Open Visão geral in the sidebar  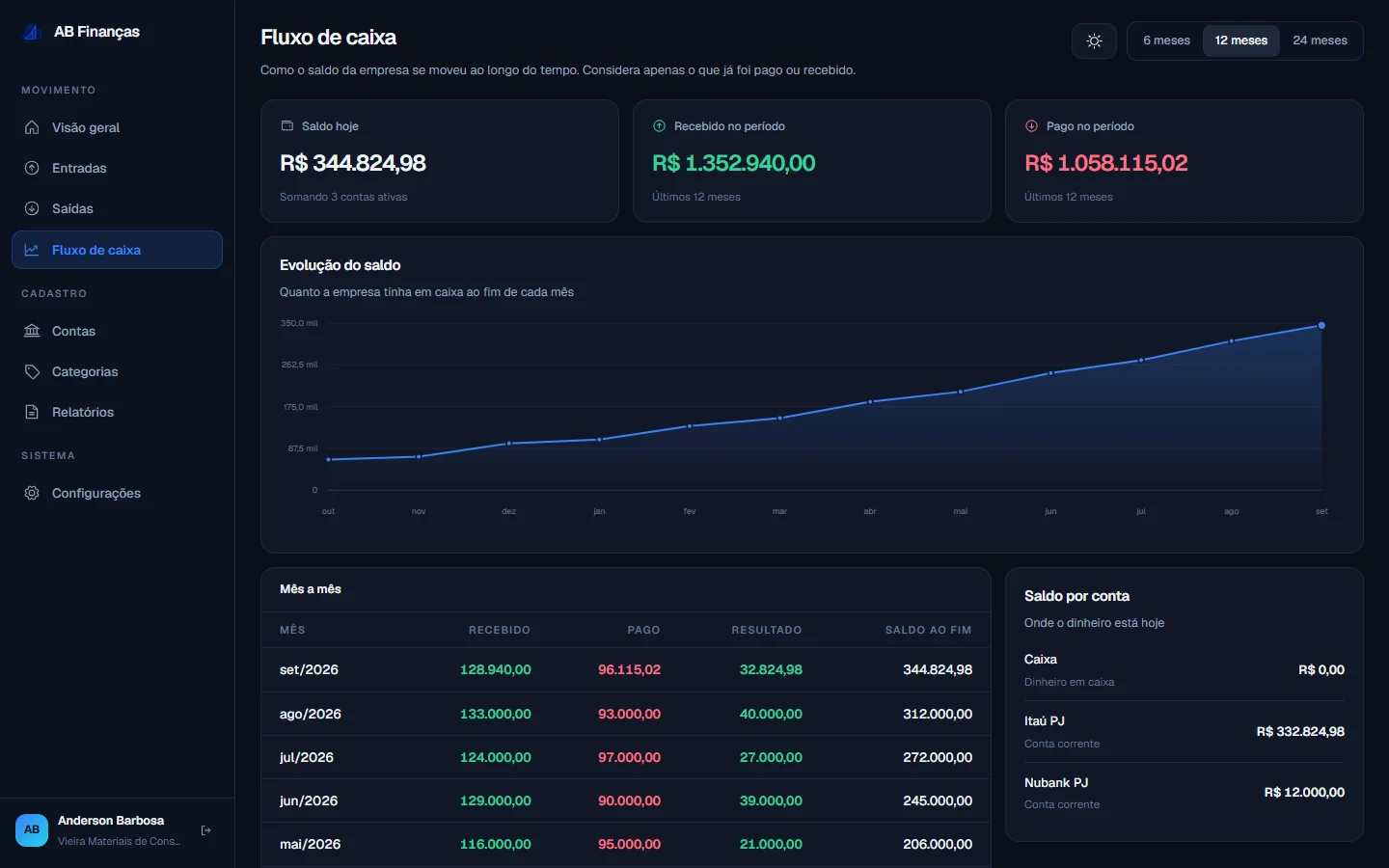click(117, 127)
